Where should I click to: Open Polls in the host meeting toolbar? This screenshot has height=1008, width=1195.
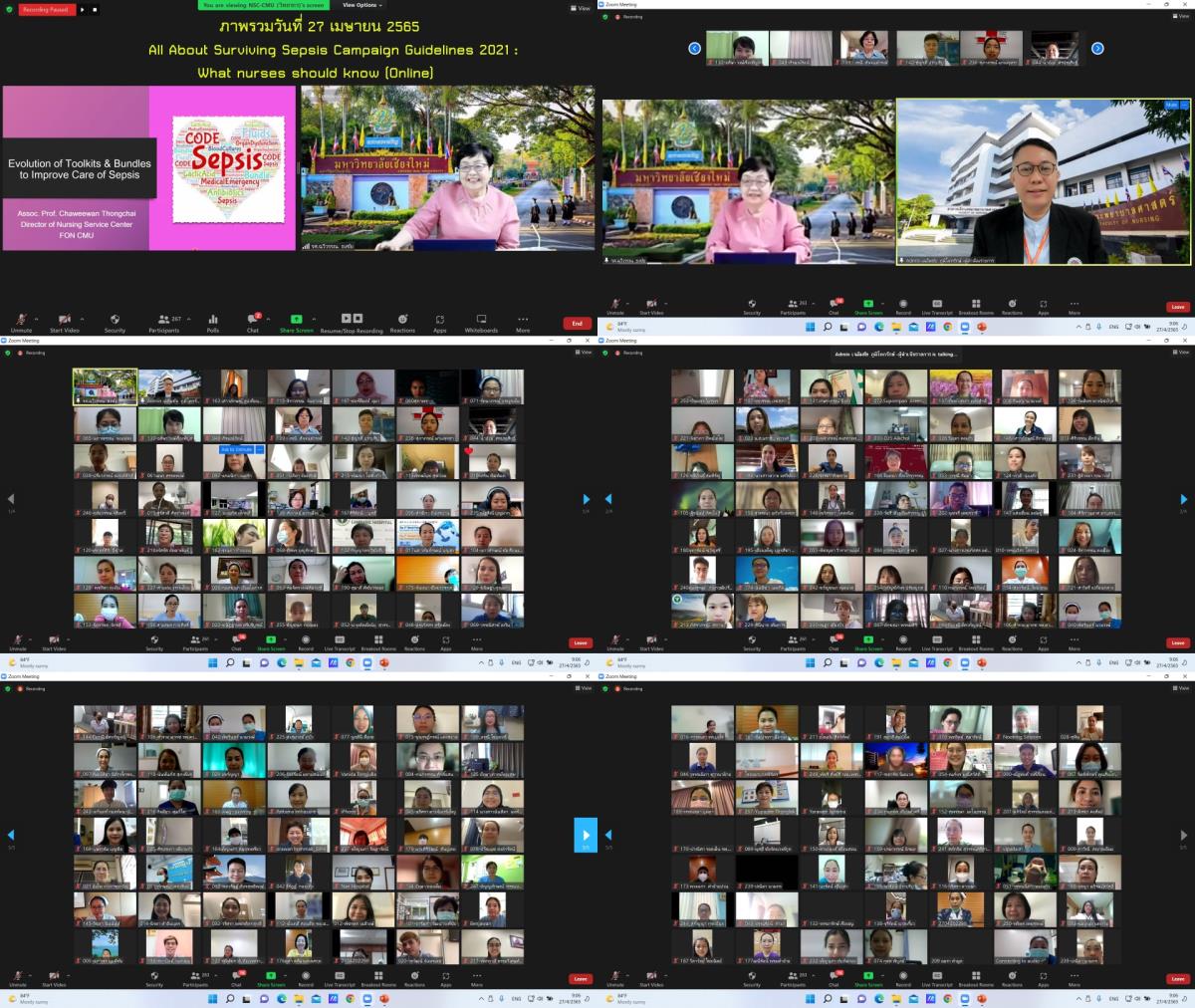pyautogui.click(x=212, y=322)
